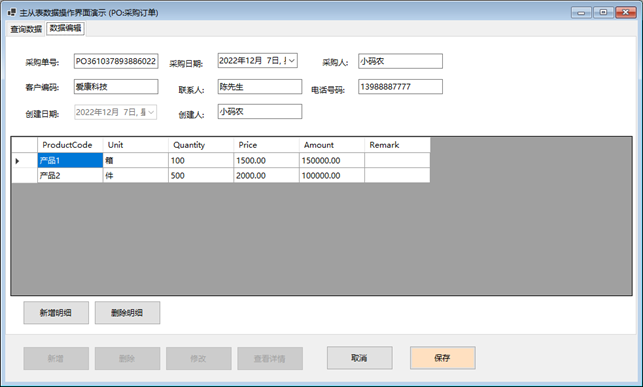The width and height of the screenshot is (643, 387).
Task: Click the Unit cell in 产品2 row
Action: pyautogui.click(x=136, y=175)
